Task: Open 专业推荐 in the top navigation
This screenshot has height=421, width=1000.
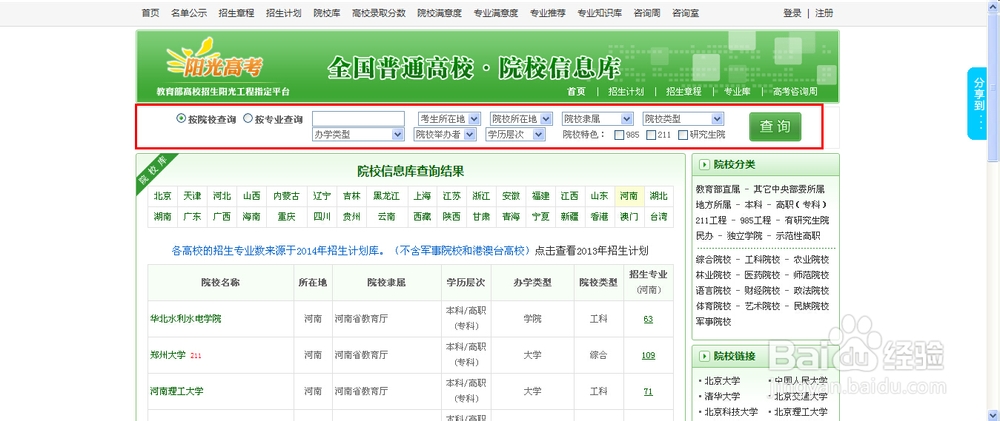Action: [x=548, y=13]
